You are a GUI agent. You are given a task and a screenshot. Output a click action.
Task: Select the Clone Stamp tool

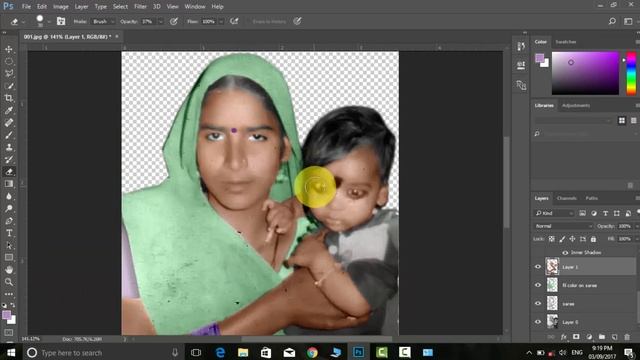click(9, 147)
